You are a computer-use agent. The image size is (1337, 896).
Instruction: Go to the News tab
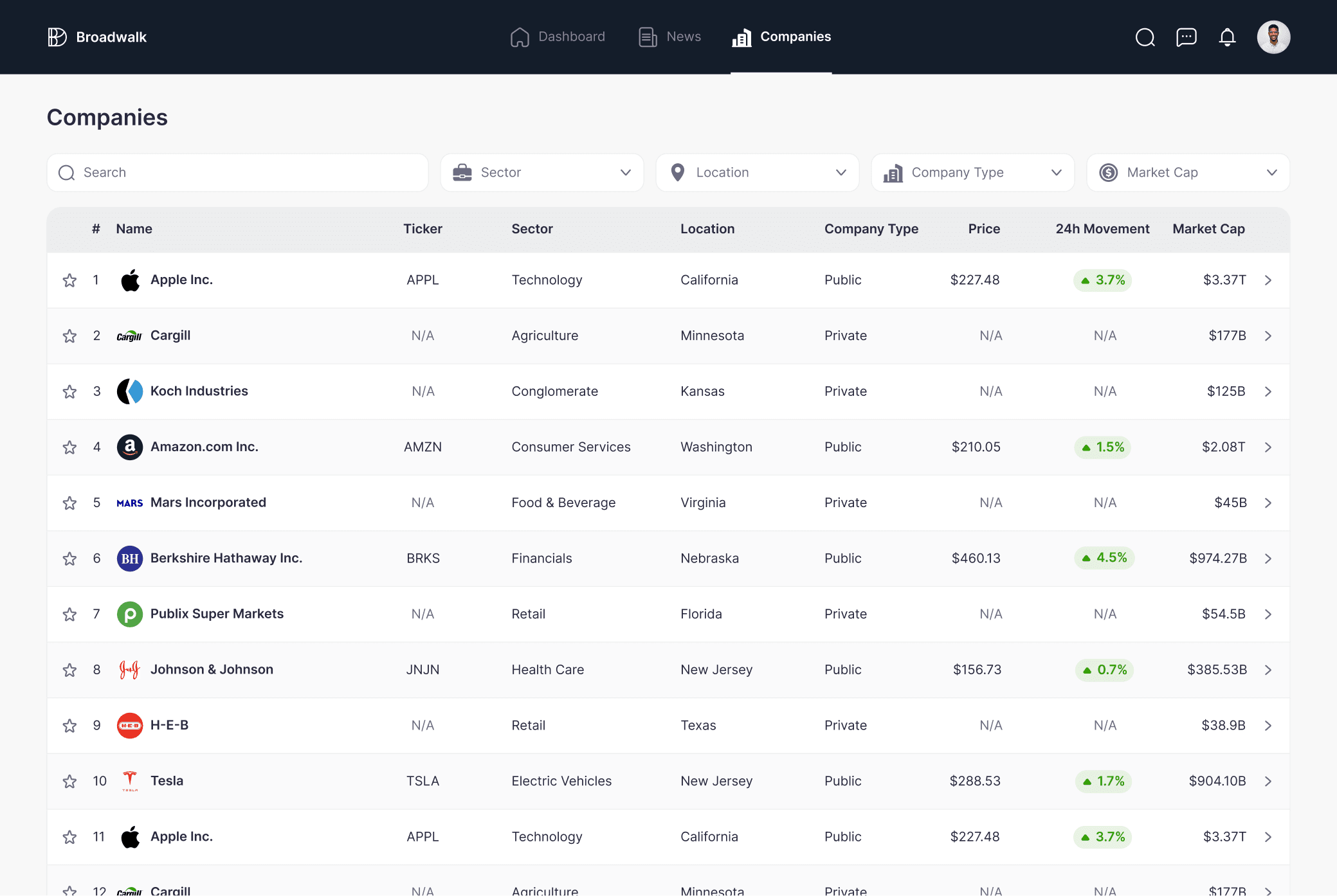[x=669, y=37]
